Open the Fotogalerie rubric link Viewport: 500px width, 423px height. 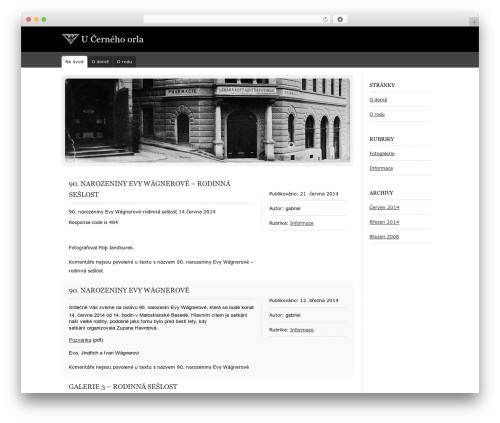[382, 153]
